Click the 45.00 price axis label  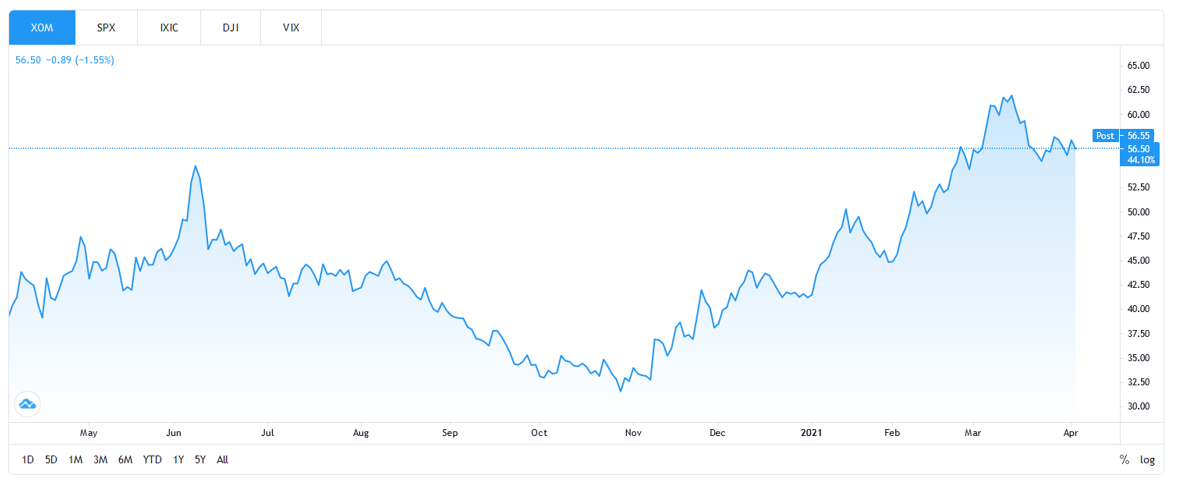[x=1140, y=260]
